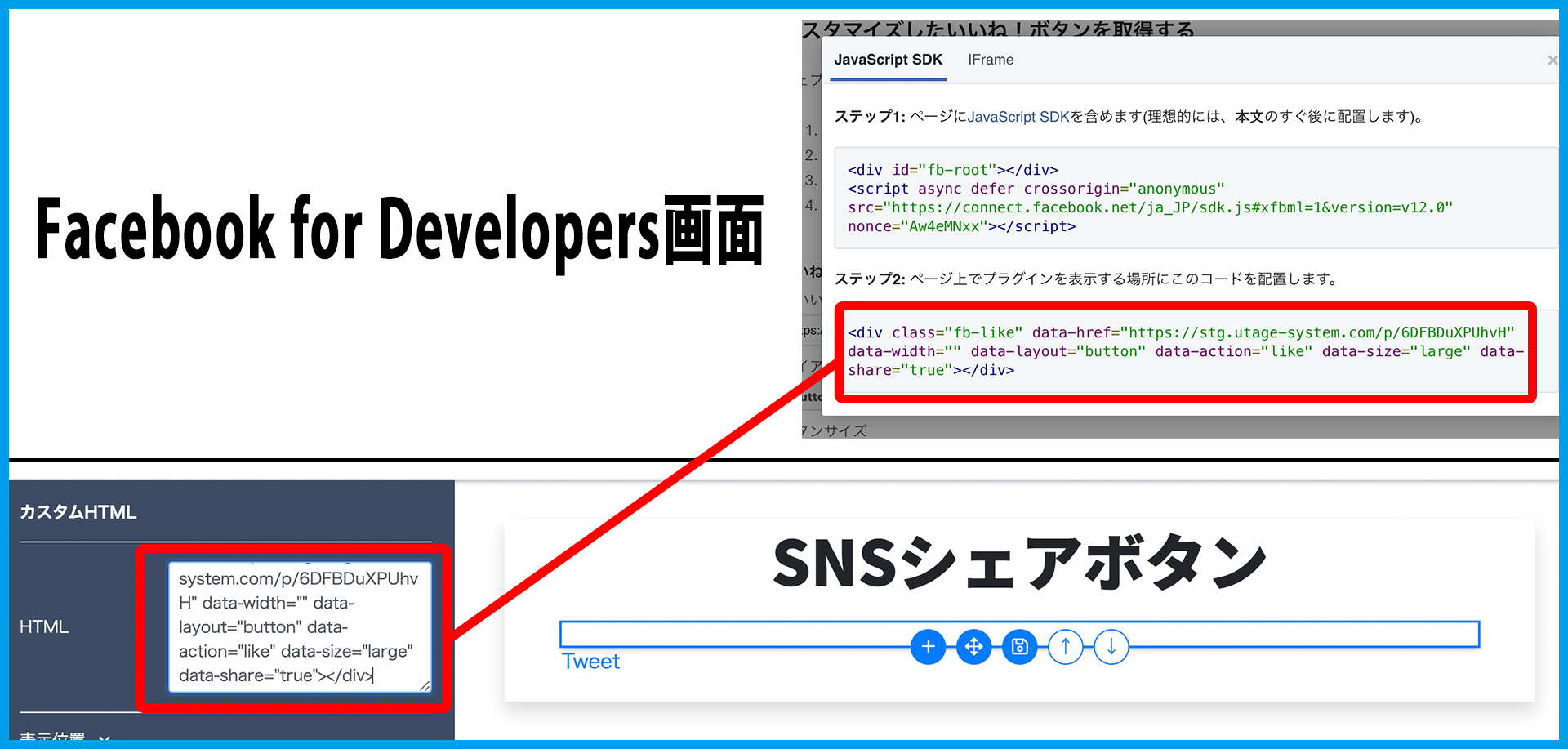Open the JavaScript SDK link in step 1

tap(1018, 117)
